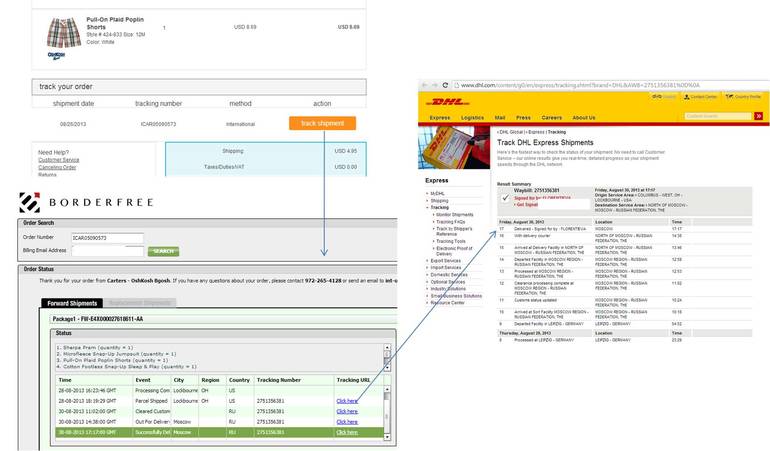This screenshot has width=770, height=451.
Task: Open the Canceling Order link
Action: click(x=58, y=167)
